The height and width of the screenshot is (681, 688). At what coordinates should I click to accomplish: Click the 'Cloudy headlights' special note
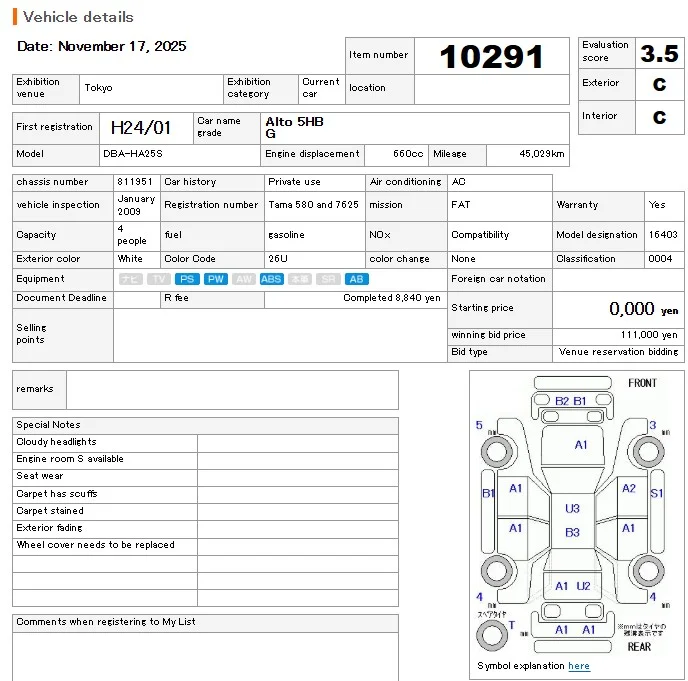click(57, 442)
